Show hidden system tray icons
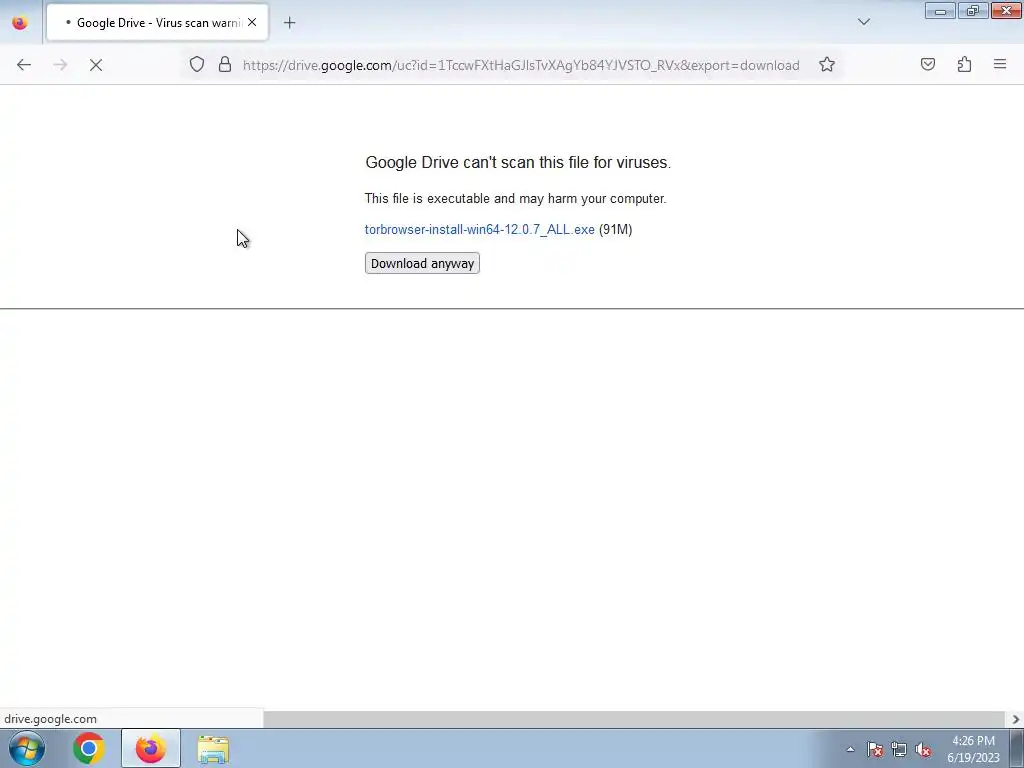The width and height of the screenshot is (1024, 768). (850, 749)
